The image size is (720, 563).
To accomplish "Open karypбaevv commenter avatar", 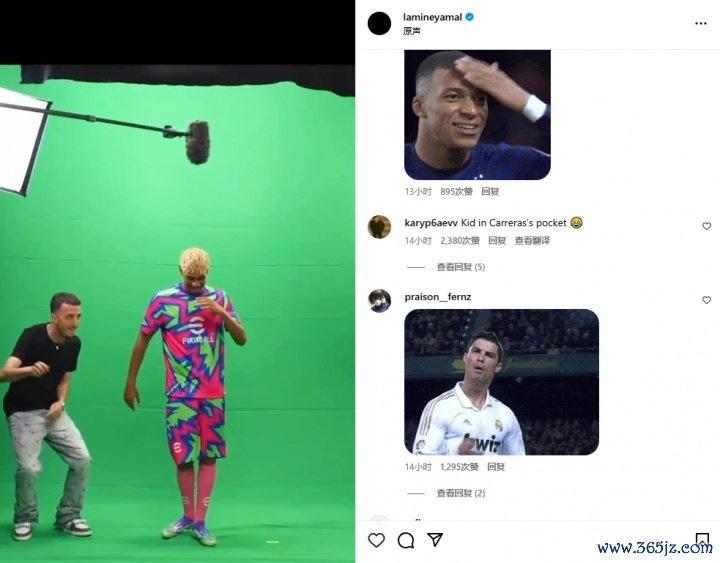I will [x=379, y=227].
